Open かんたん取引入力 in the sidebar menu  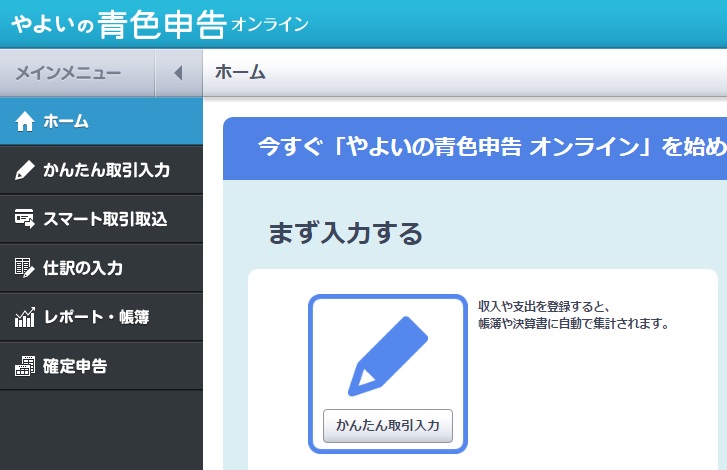(x=101, y=170)
